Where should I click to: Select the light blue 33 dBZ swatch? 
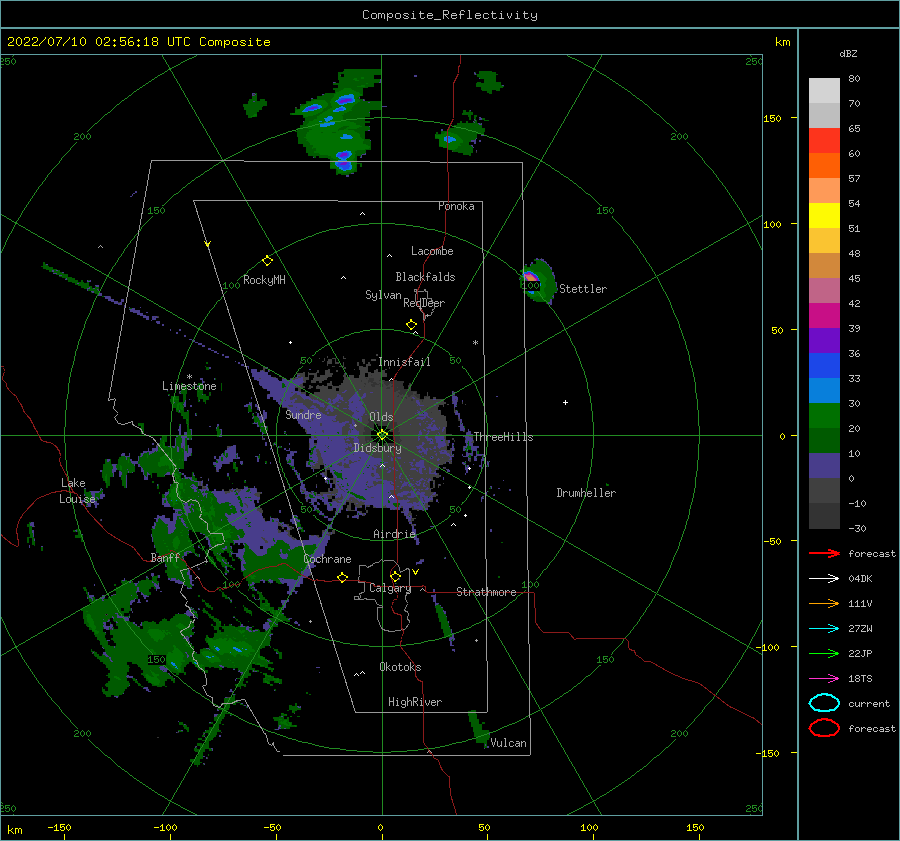coord(824,390)
